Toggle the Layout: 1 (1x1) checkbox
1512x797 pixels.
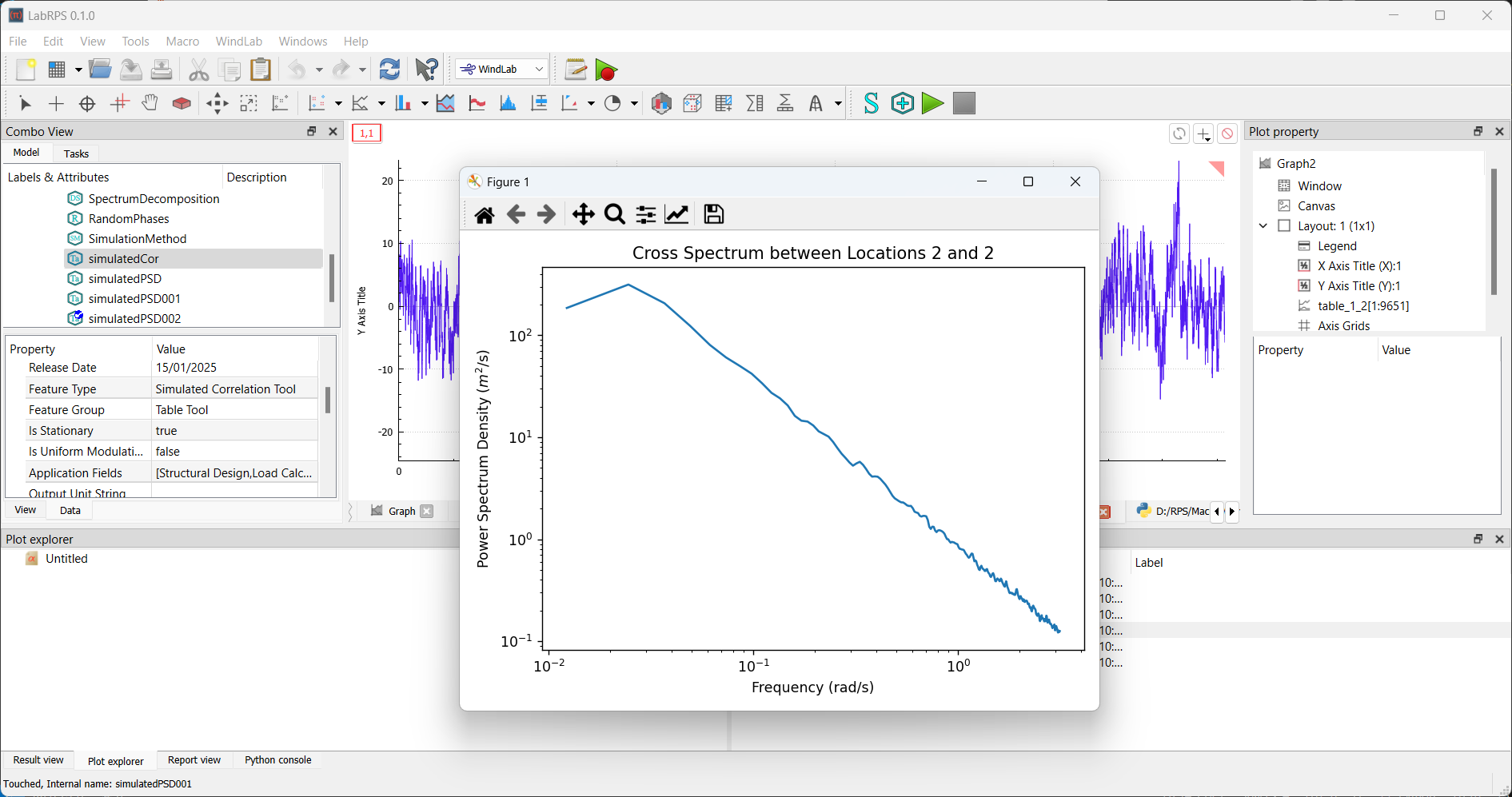1284,226
